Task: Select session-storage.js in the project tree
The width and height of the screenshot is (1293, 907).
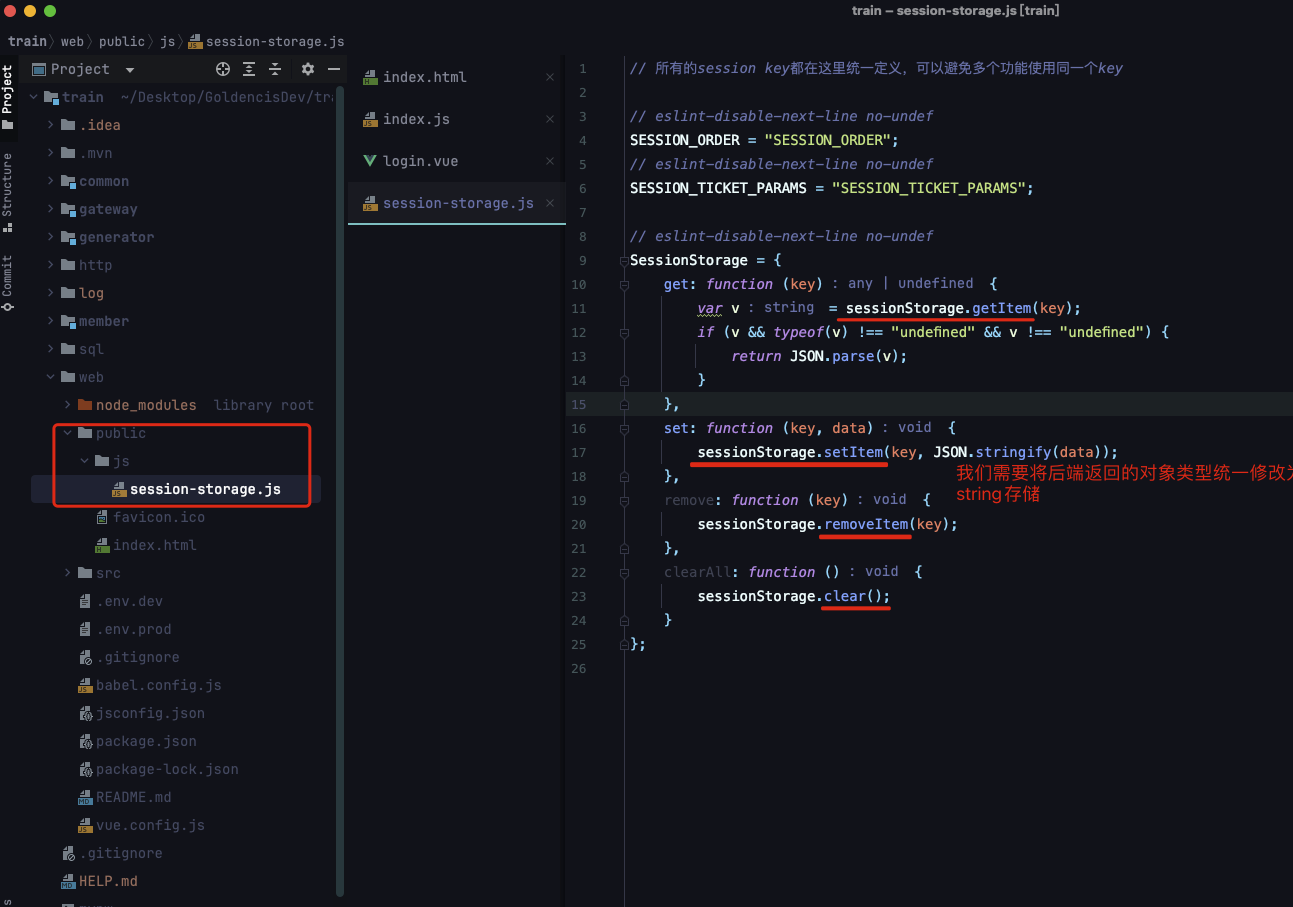Action: tap(176, 489)
